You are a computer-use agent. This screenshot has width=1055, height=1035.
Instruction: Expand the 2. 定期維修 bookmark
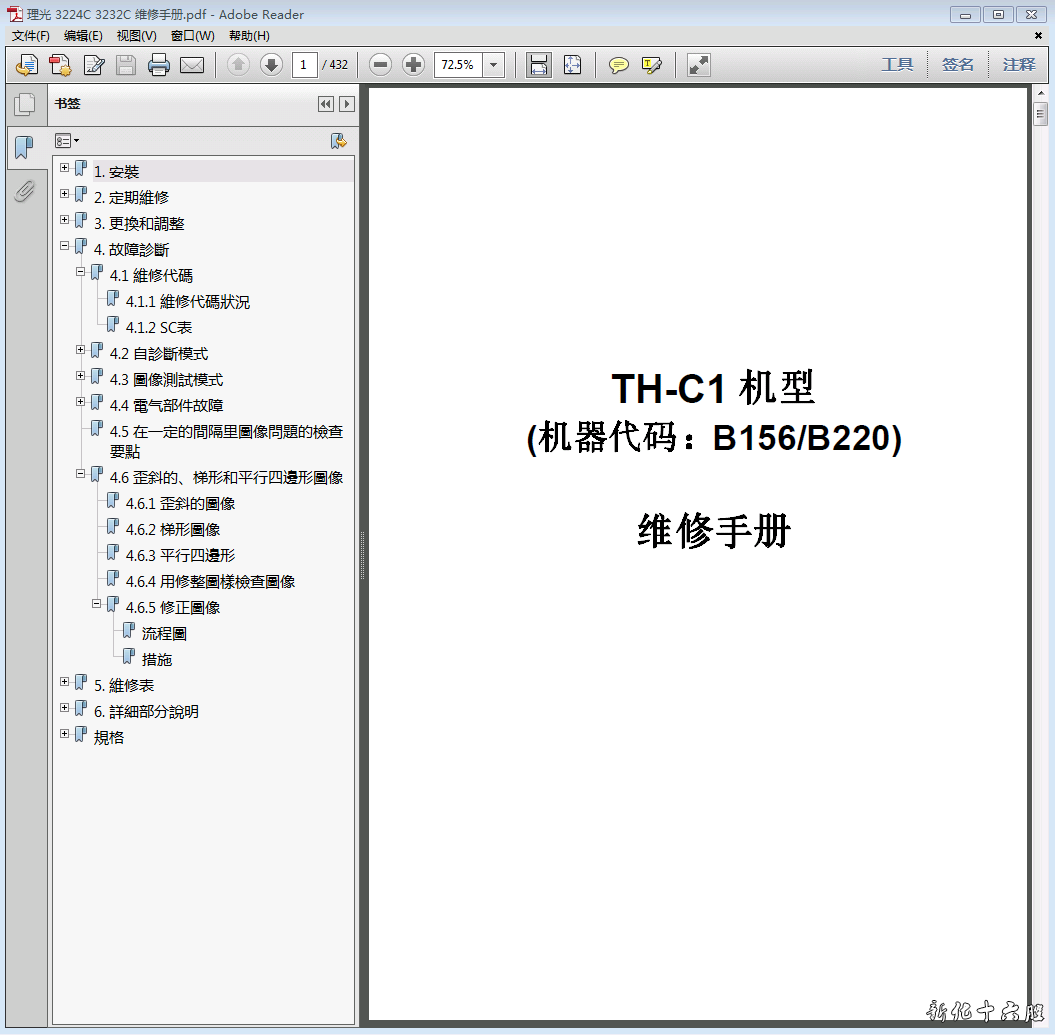pos(65,194)
